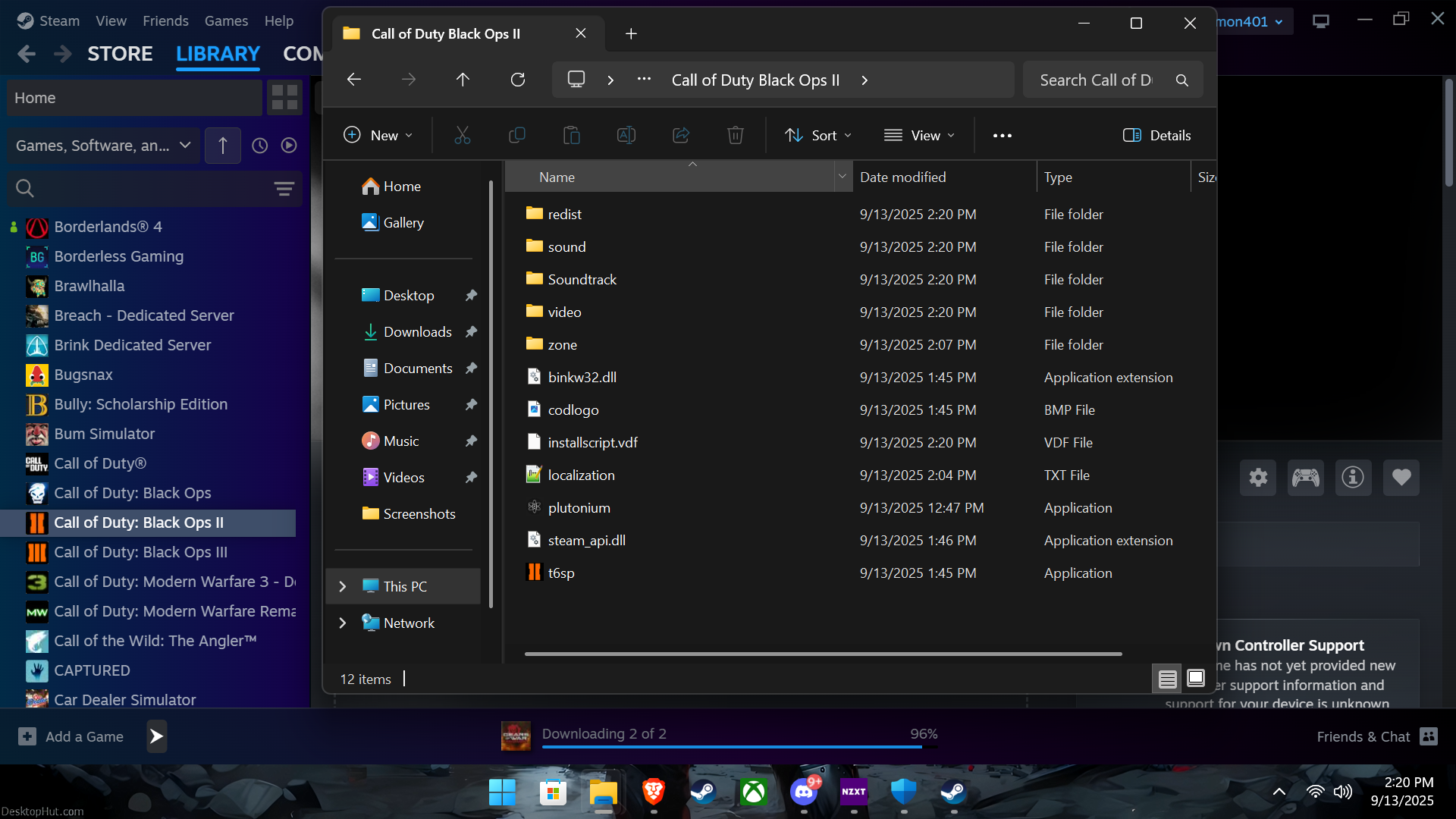
Task: Sort files by Date modified column
Action: click(945, 177)
